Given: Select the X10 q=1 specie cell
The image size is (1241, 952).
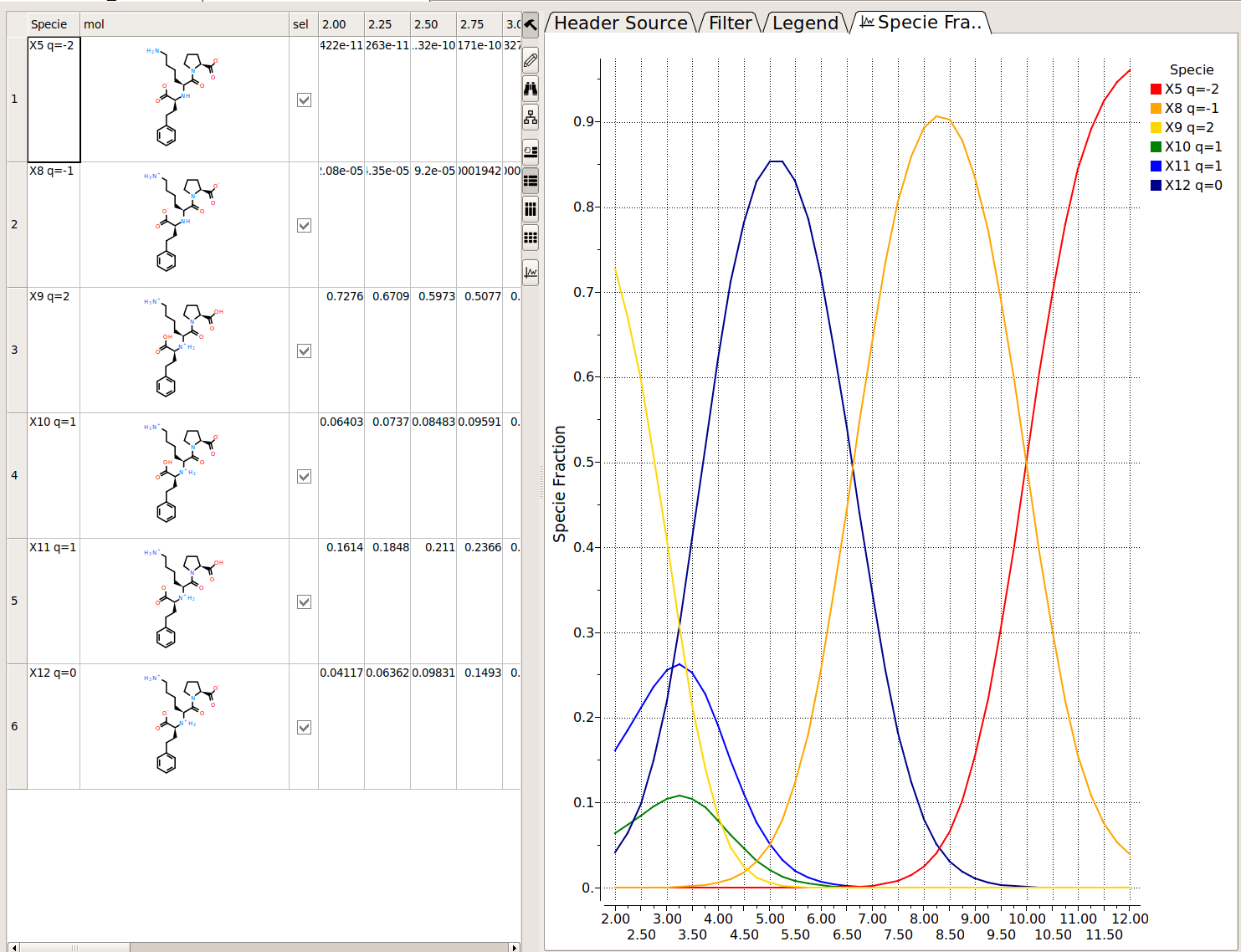Looking at the screenshot, I should (x=54, y=476).
